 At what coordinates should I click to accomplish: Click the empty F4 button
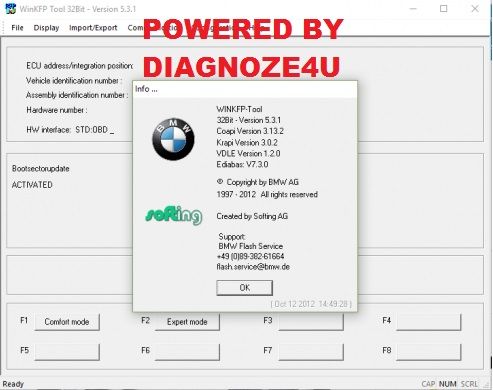tap(429, 322)
